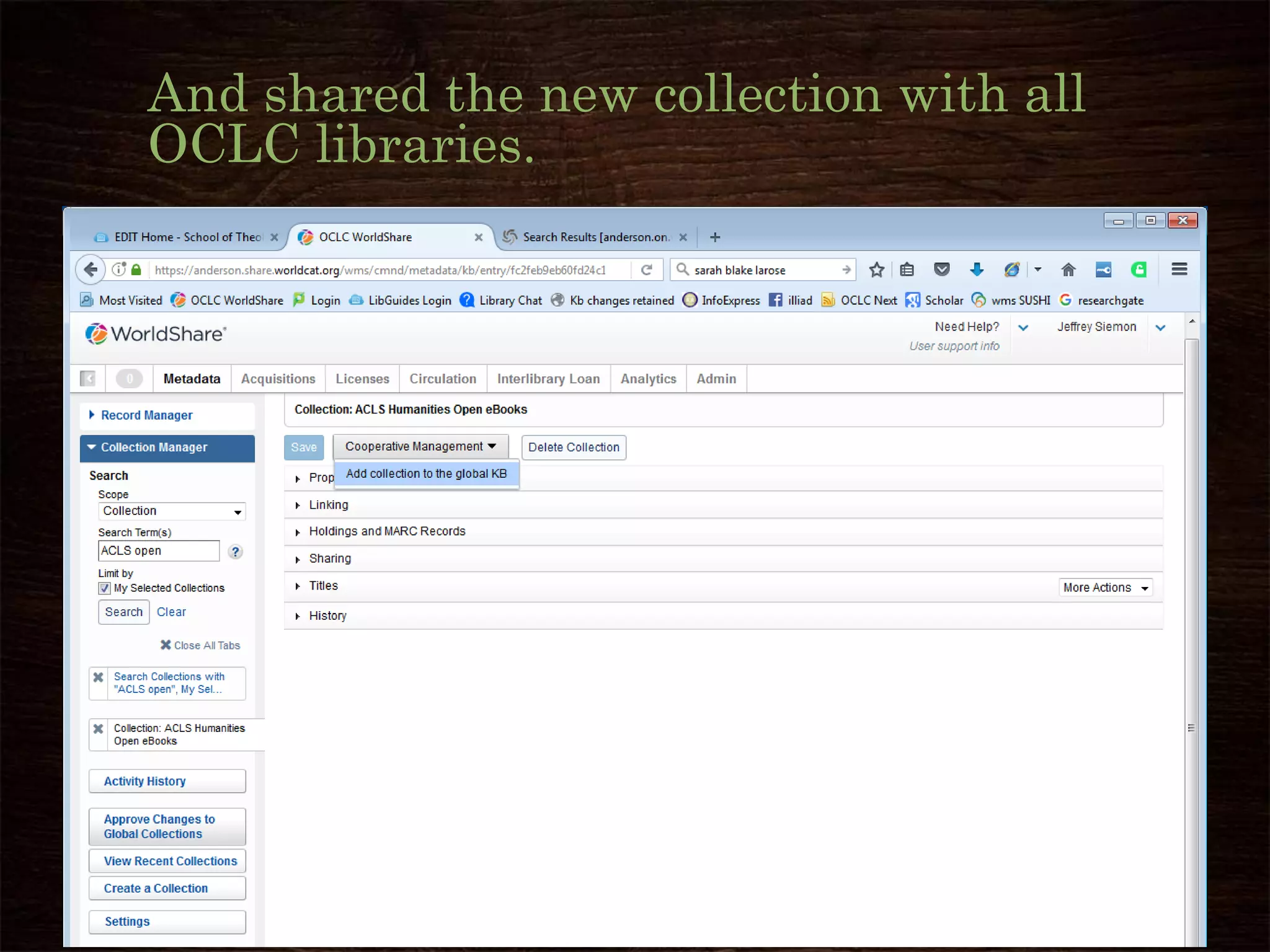Screen dimensions: 1270x952
Task: Open the User support info link
Action: [954, 346]
